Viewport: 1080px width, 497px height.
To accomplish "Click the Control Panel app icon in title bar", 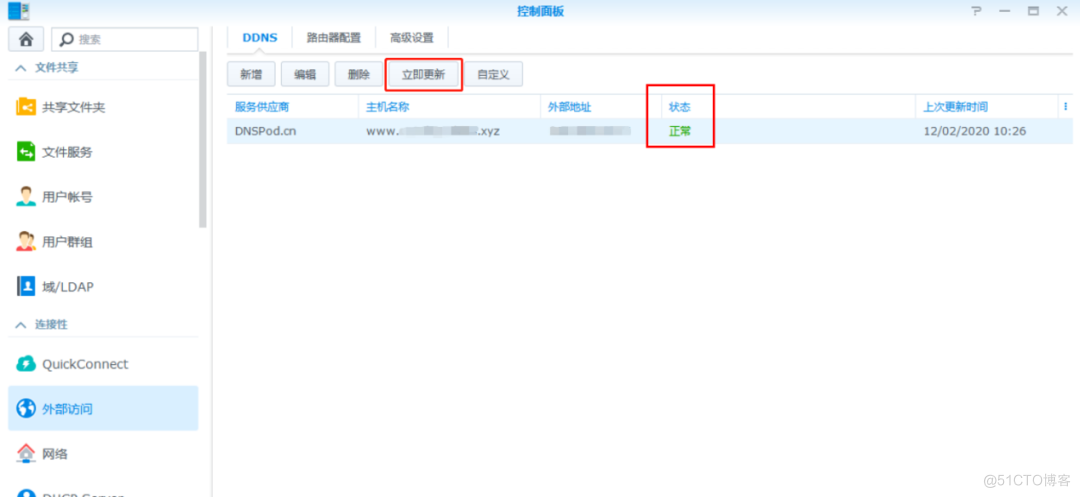I will click(19, 10).
